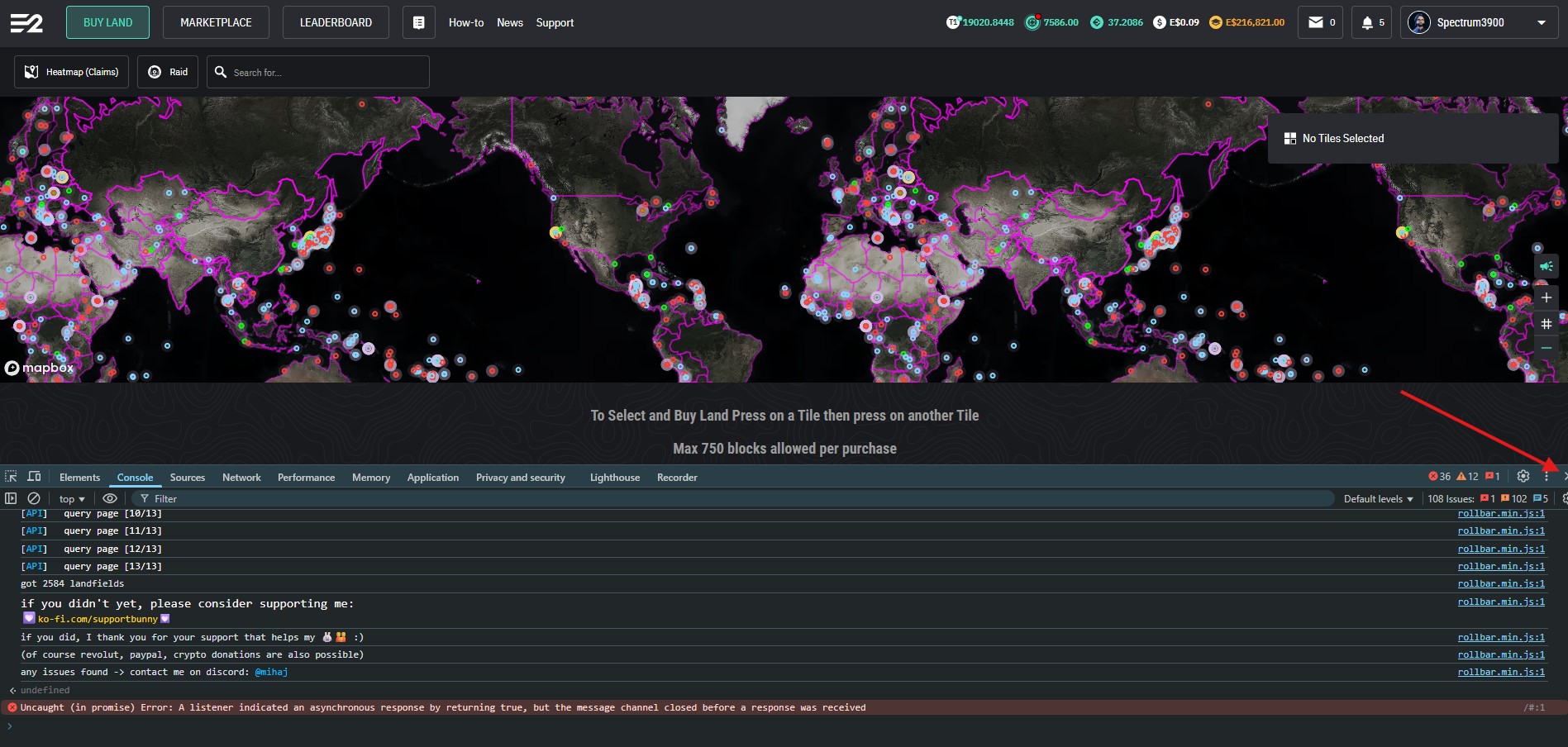Click the DevTools inspect element picker icon
This screenshot has width=1568, height=747.
pos(11,477)
